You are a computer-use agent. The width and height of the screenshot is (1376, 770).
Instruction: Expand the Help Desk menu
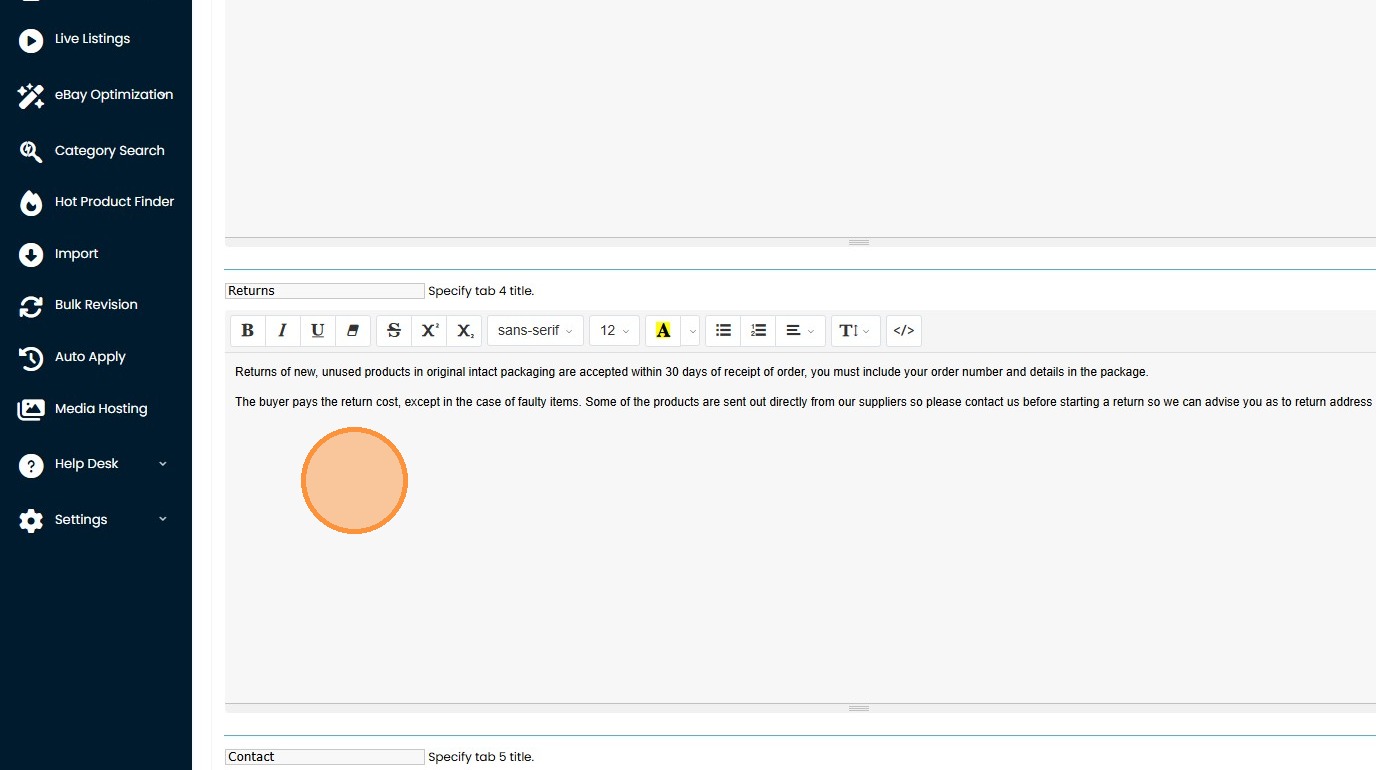coord(94,464)
